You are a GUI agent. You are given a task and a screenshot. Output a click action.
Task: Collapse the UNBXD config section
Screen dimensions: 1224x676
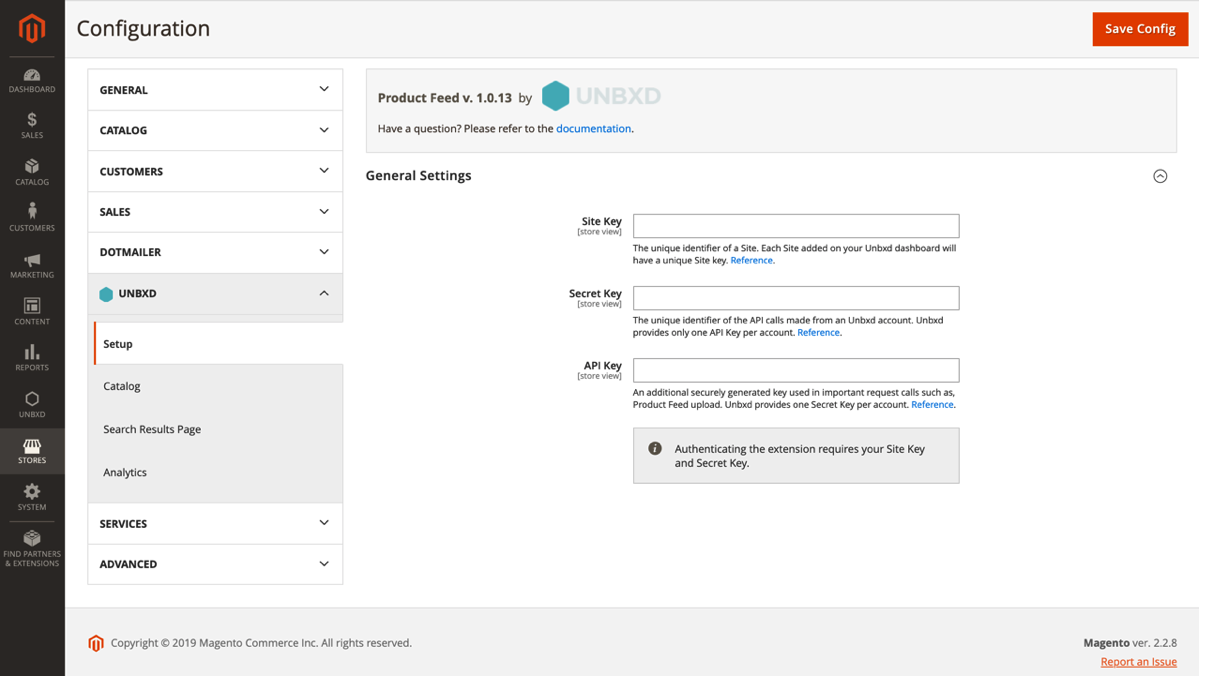point(215,294)
